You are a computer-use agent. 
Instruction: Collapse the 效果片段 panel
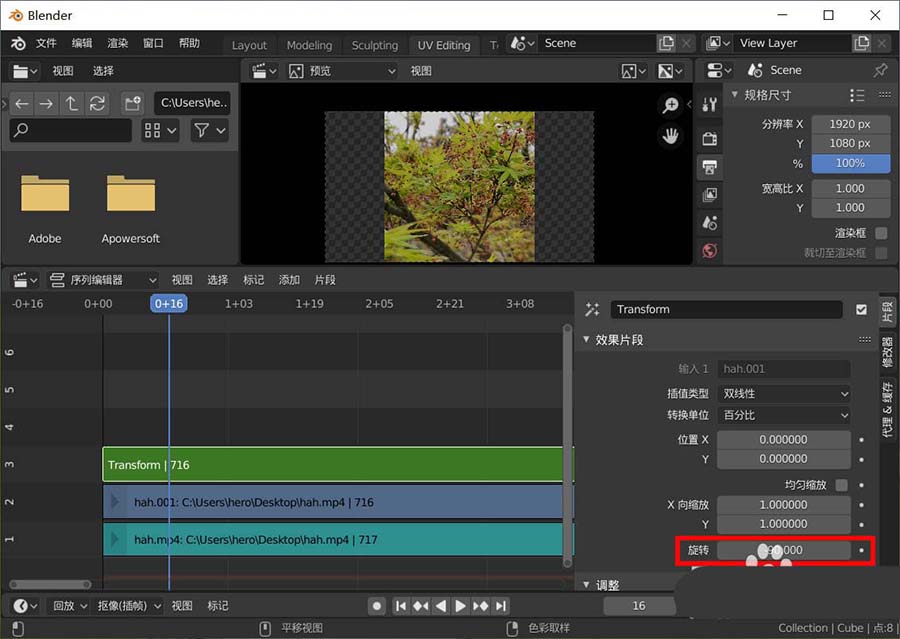(x=588, y=340)
